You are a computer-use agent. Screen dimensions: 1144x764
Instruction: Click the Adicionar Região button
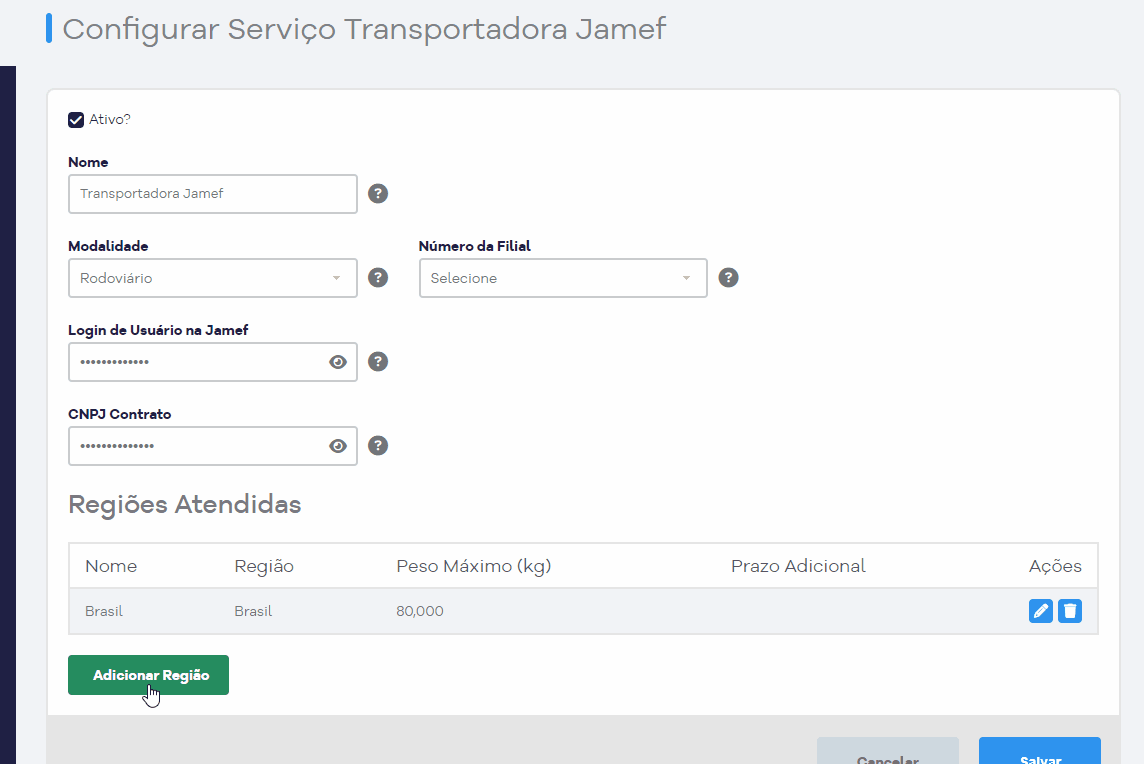coord(149,675)
